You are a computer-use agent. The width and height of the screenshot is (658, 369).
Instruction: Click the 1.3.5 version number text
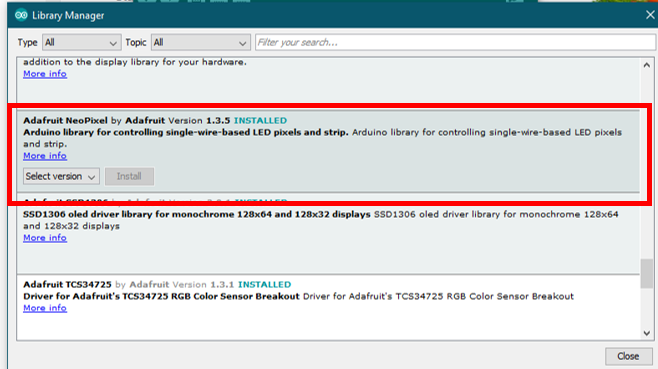(218, 120)
